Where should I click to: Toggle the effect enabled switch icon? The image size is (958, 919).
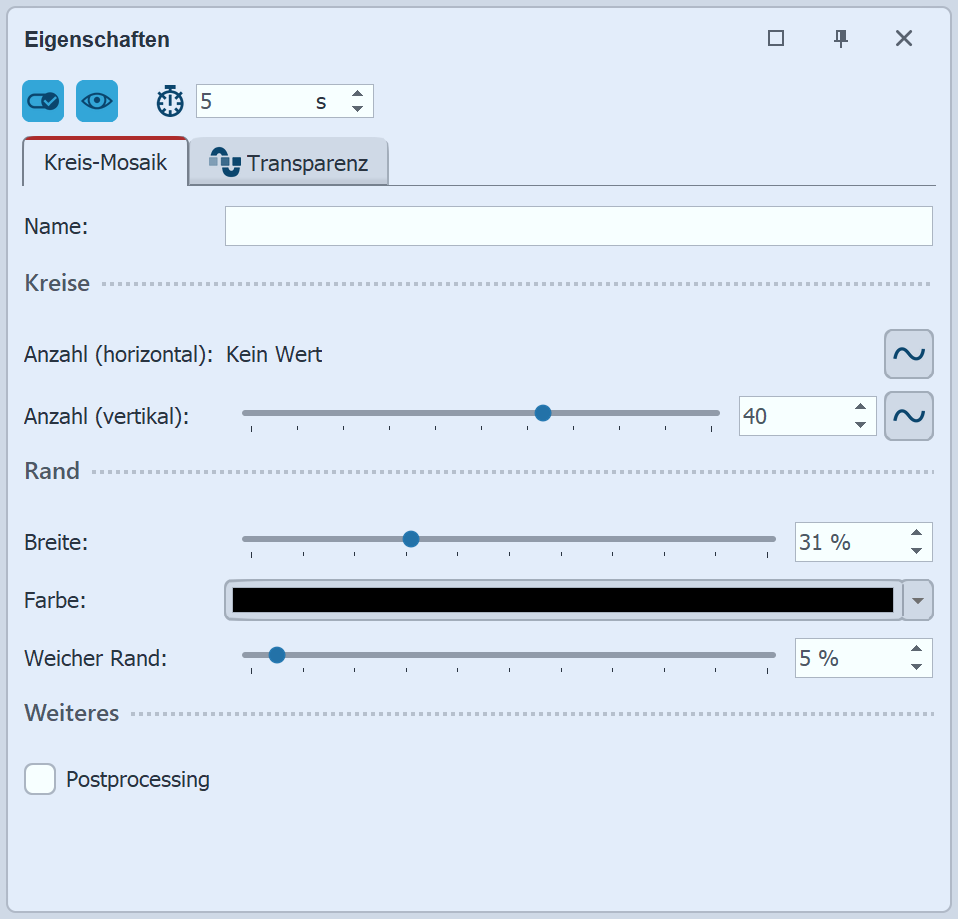[43, 101]
